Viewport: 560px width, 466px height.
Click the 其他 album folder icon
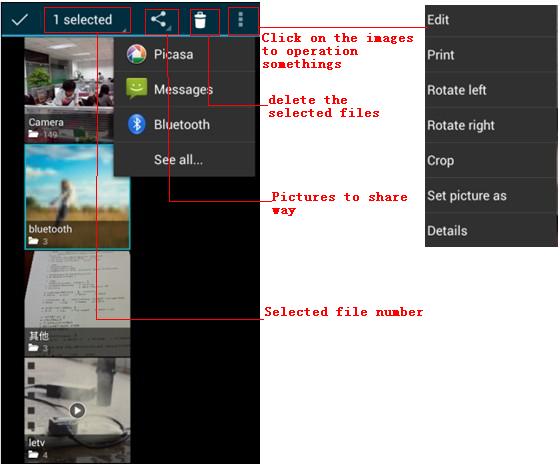coord(33,347)
